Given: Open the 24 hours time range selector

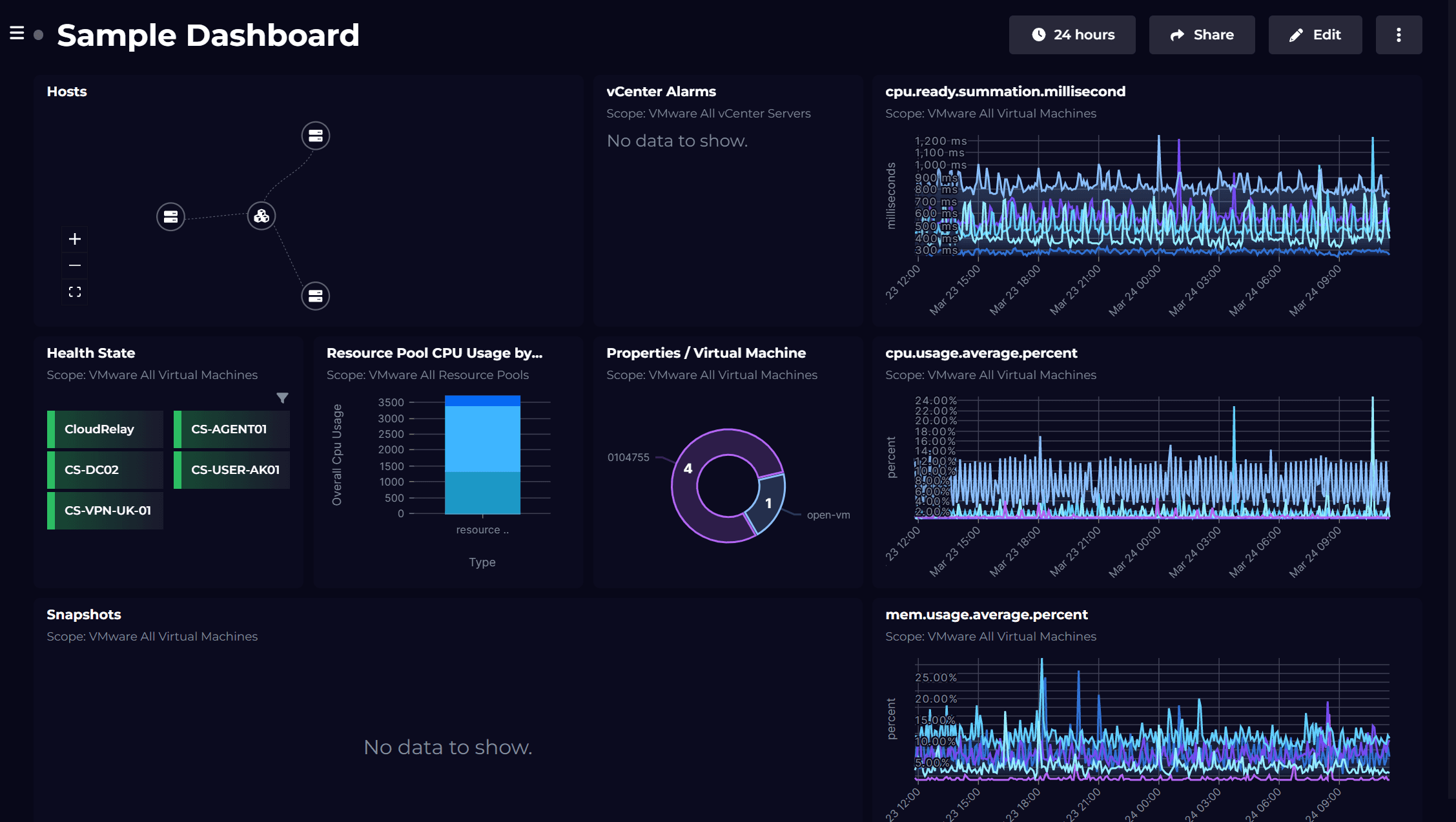Looking at the screenshot, I should click(1072, 35).
